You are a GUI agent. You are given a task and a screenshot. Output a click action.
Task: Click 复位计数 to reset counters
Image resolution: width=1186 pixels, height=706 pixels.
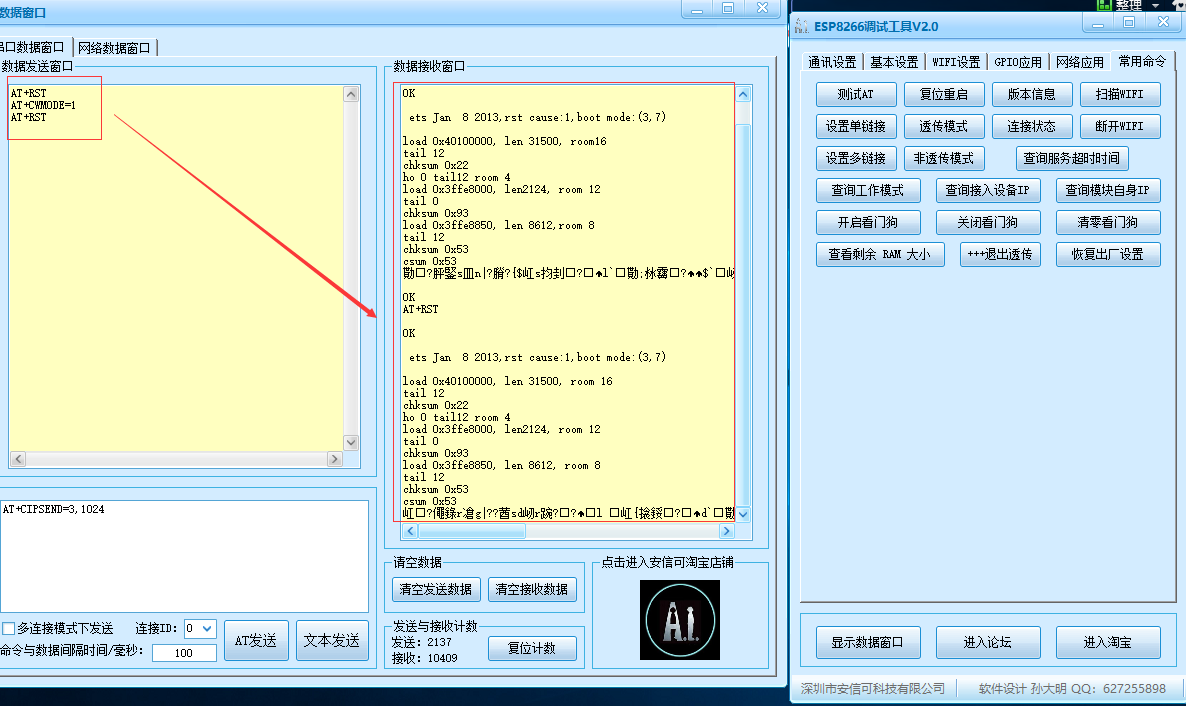click(x=532, y=648)
